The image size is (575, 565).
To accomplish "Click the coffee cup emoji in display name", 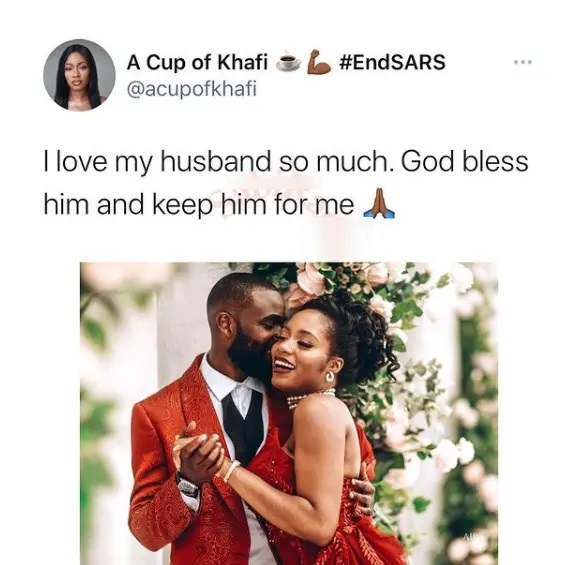I will [x=288, y=62].
